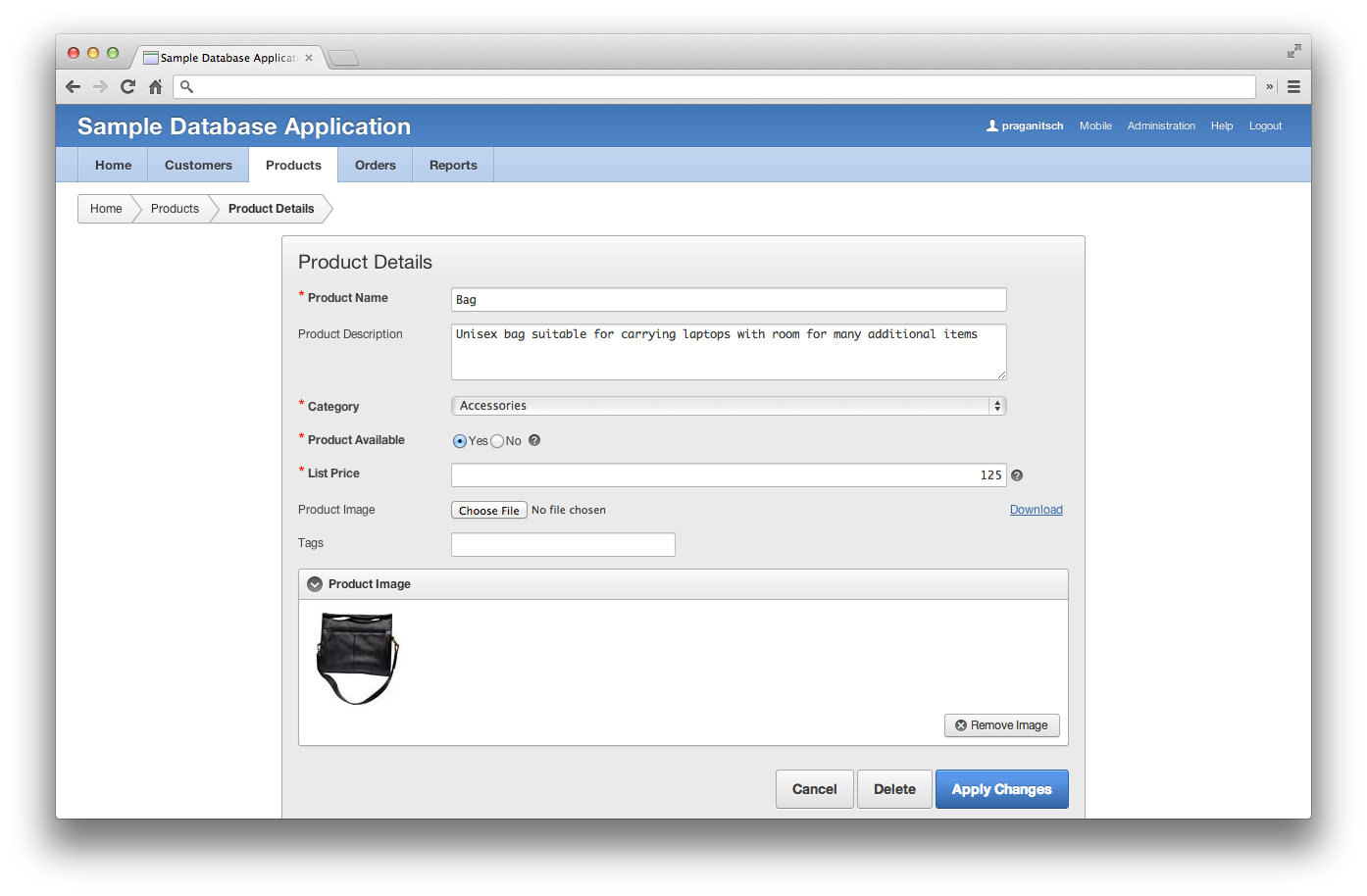Focus the Product Name field
The width and height of the screenshot is (1367, 896).
point(729,300)
